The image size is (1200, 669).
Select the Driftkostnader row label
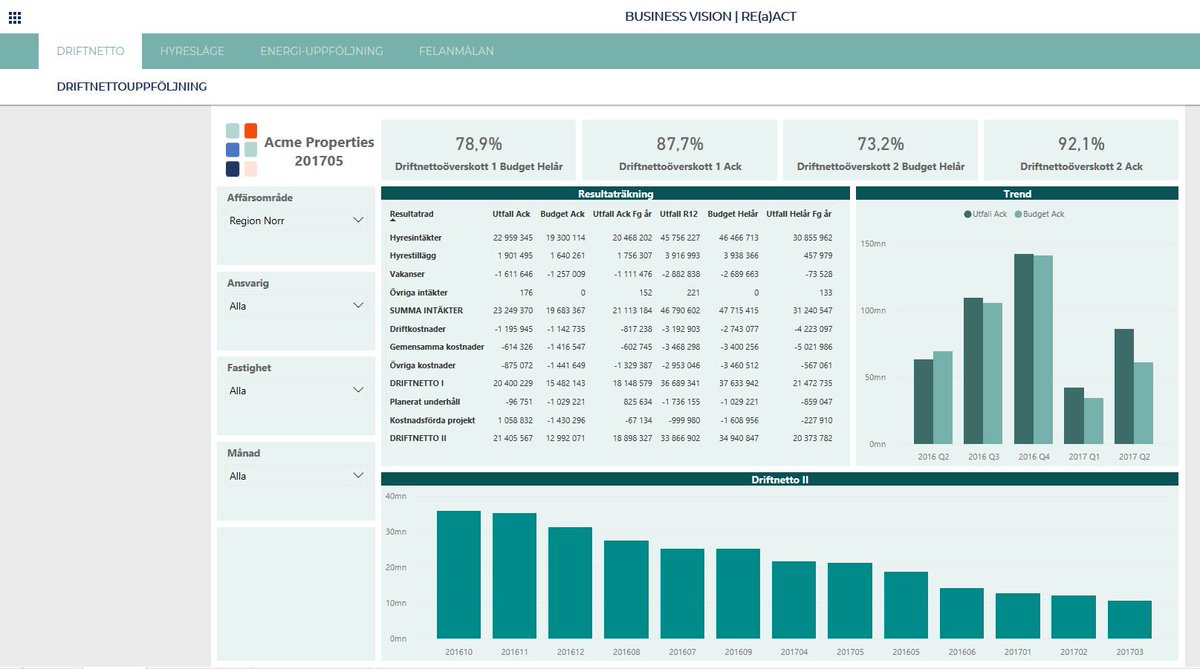coord(418,328)
